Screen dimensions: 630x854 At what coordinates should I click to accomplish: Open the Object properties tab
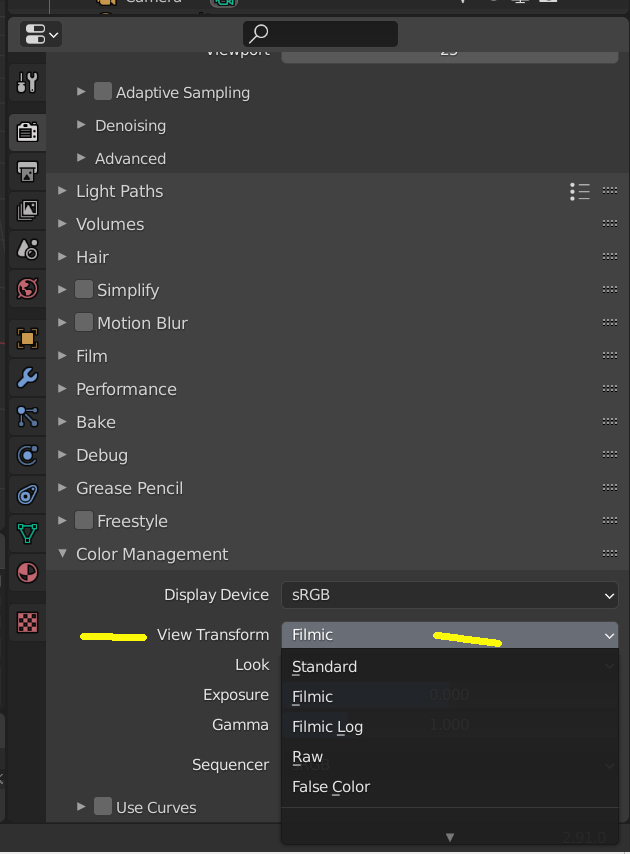click(x=27, y=338)
